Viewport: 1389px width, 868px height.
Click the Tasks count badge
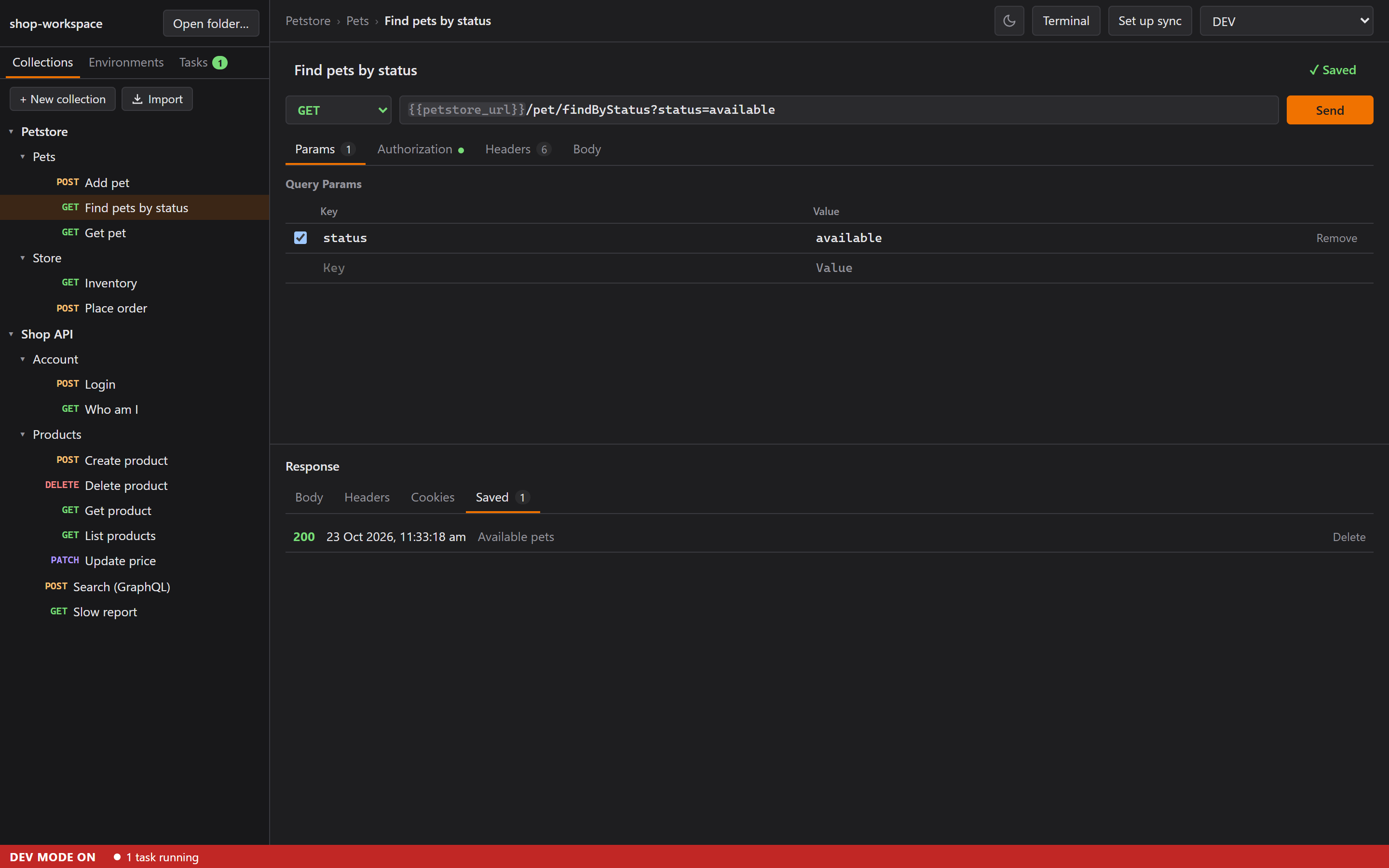click(220, 63)
